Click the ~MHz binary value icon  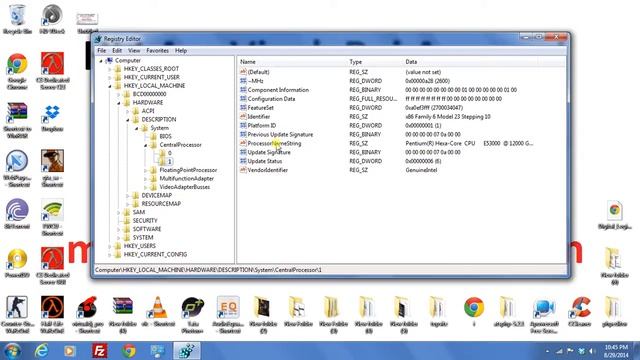point(243,81)
